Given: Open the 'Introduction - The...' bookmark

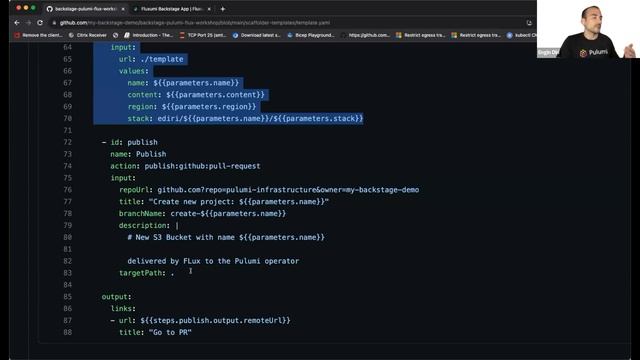Looking at the screenshot, I should (149, 36).
